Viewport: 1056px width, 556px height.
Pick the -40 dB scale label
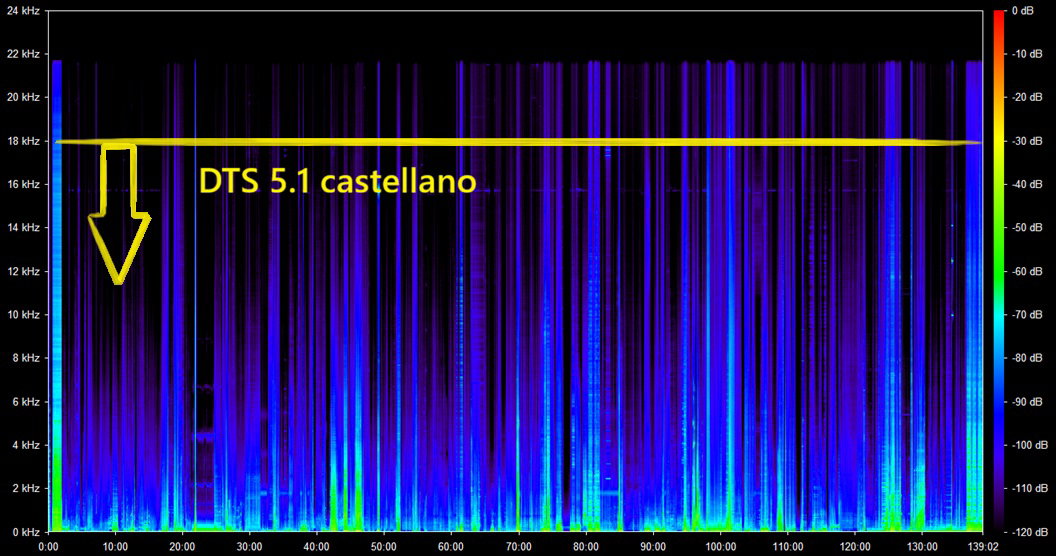click(x=1028, y=184)
